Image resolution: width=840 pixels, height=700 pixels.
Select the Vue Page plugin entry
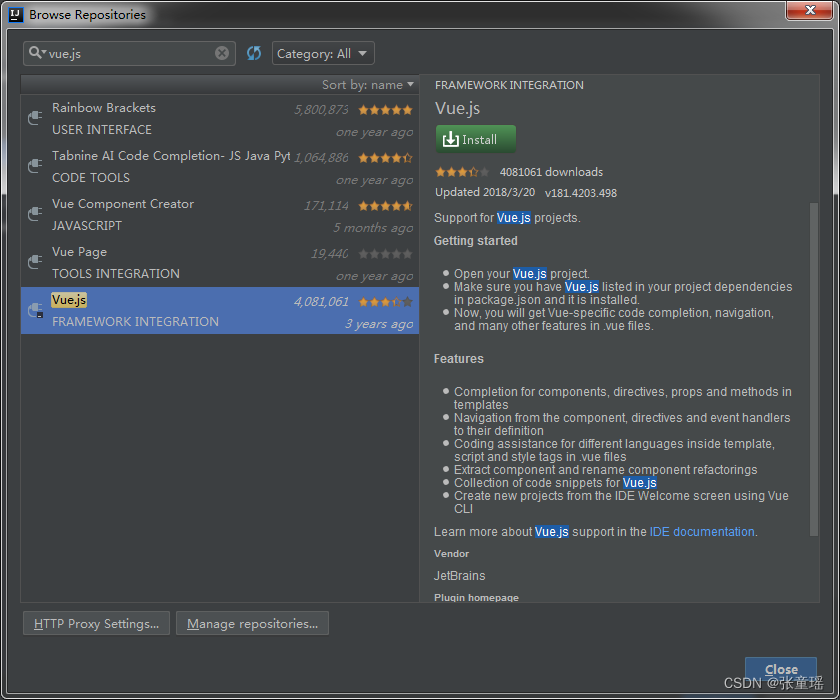coord(220,263)
